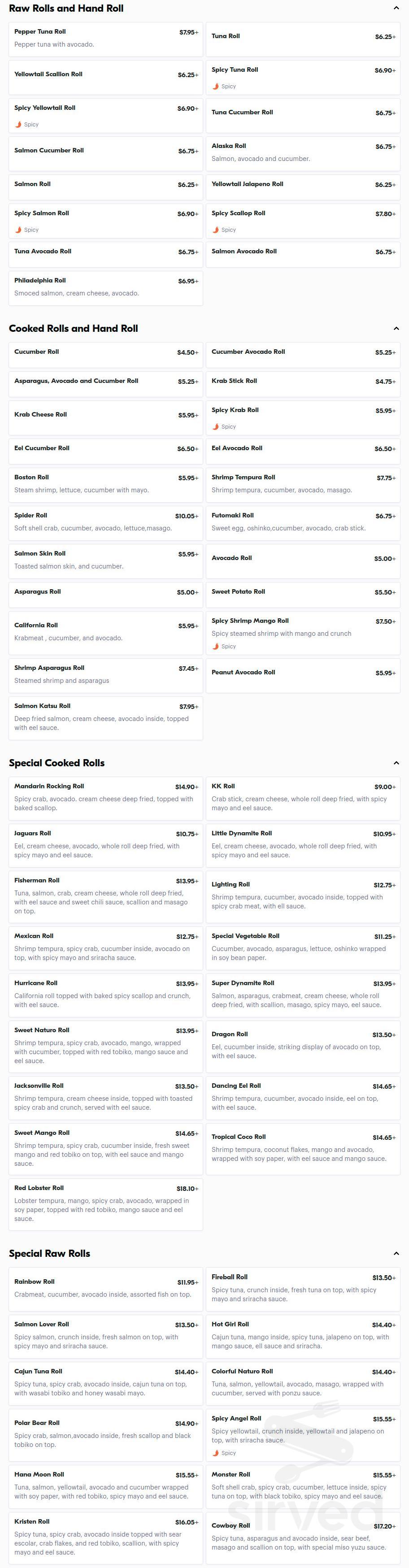This screenshot has width=409, height=1568.
Task: Select the spicy indicator on Spicy Salmon Roll
Action: click(18, 230)
